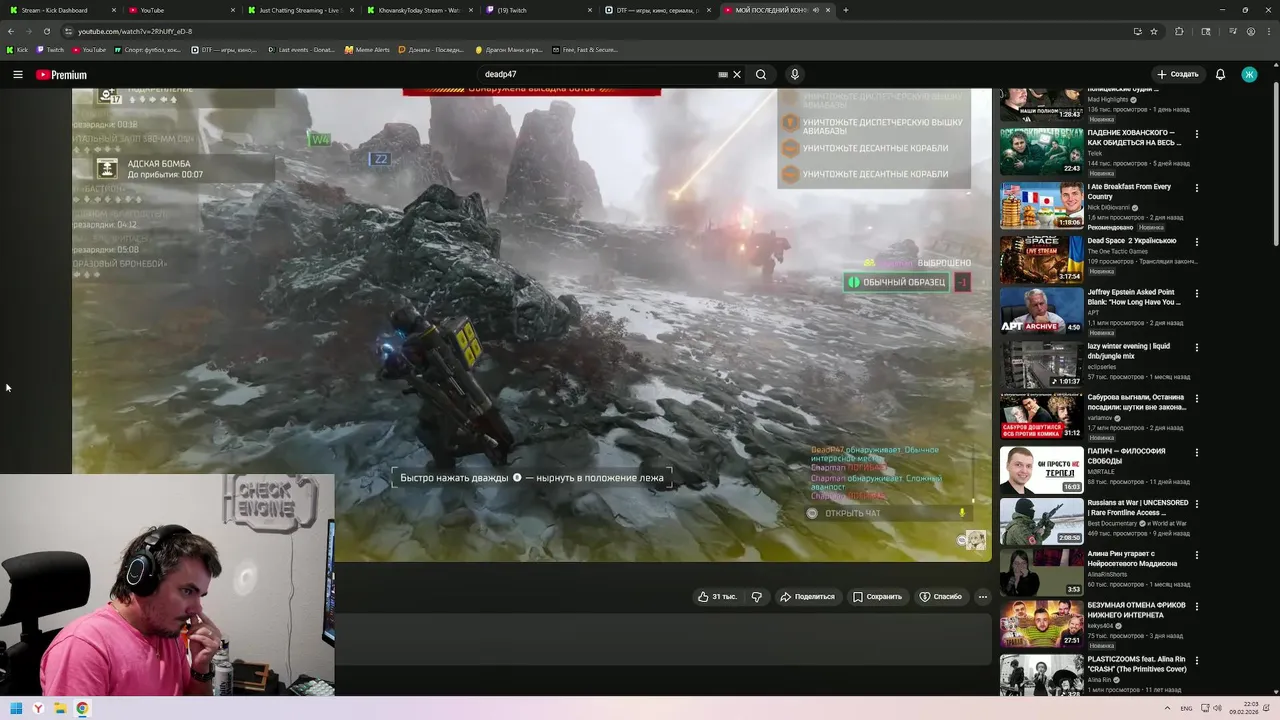The height and width of the screenshot is (720, 1280).
Task: Open the account avatar menu
Action: (x=1249, y=75)
